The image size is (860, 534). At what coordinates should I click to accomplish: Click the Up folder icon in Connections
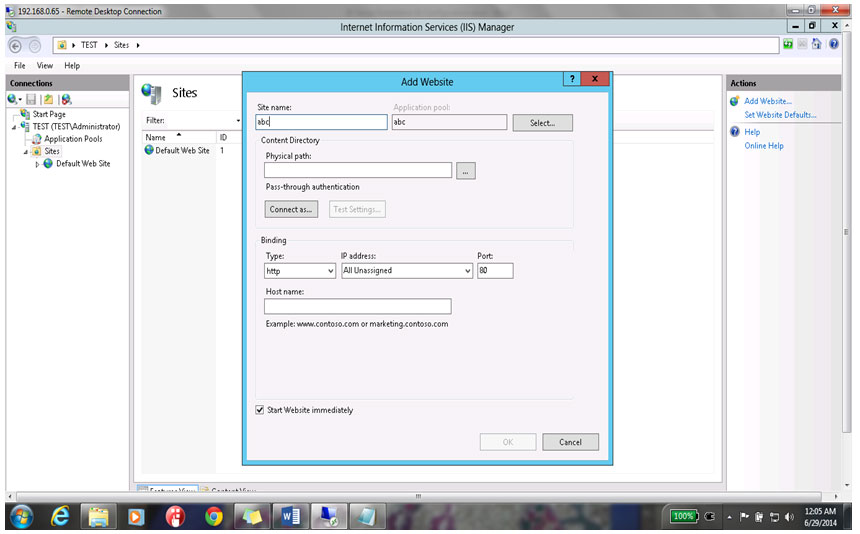point(48,99)
